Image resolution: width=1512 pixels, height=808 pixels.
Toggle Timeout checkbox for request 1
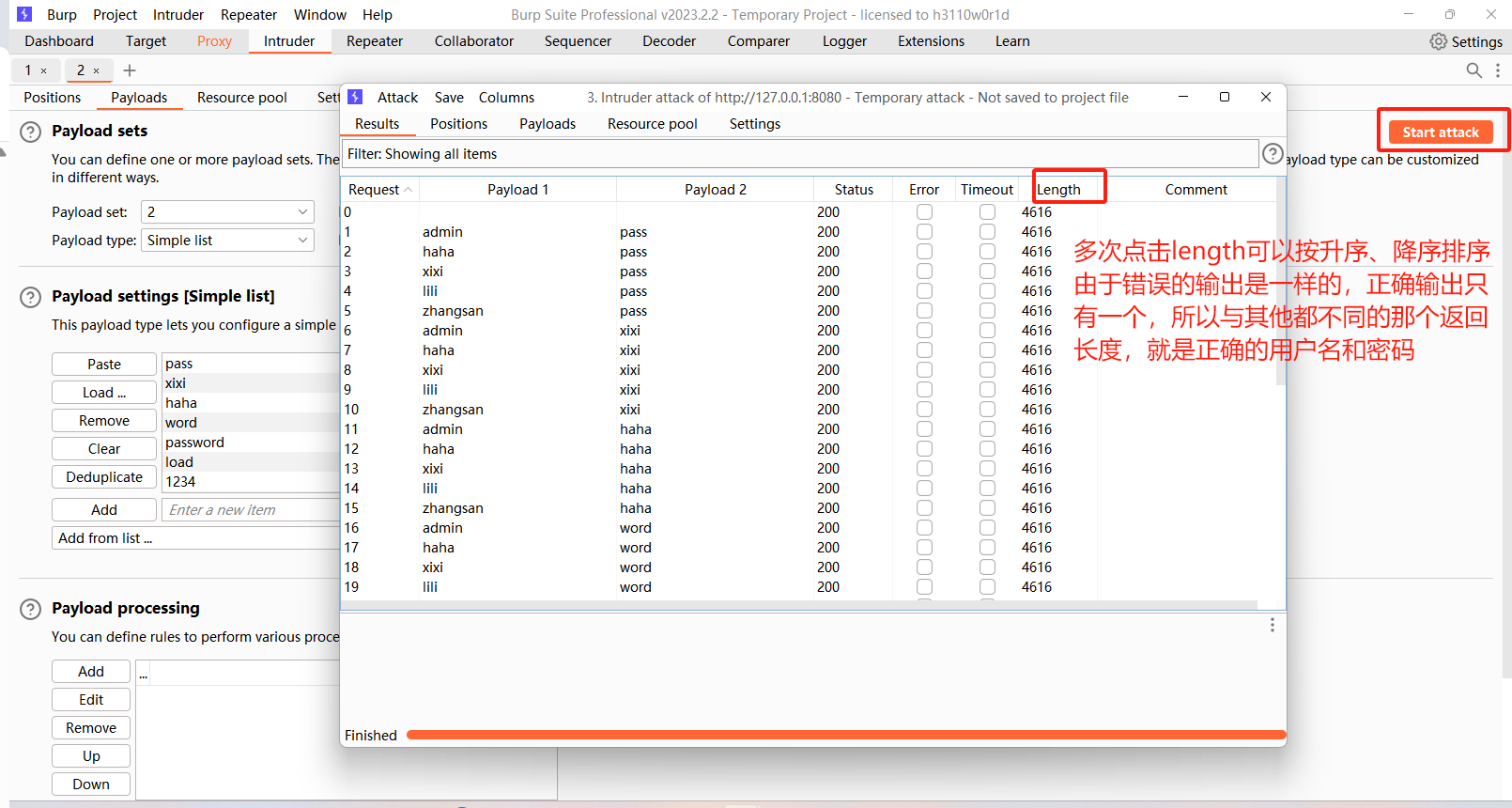tap(987, 232)
